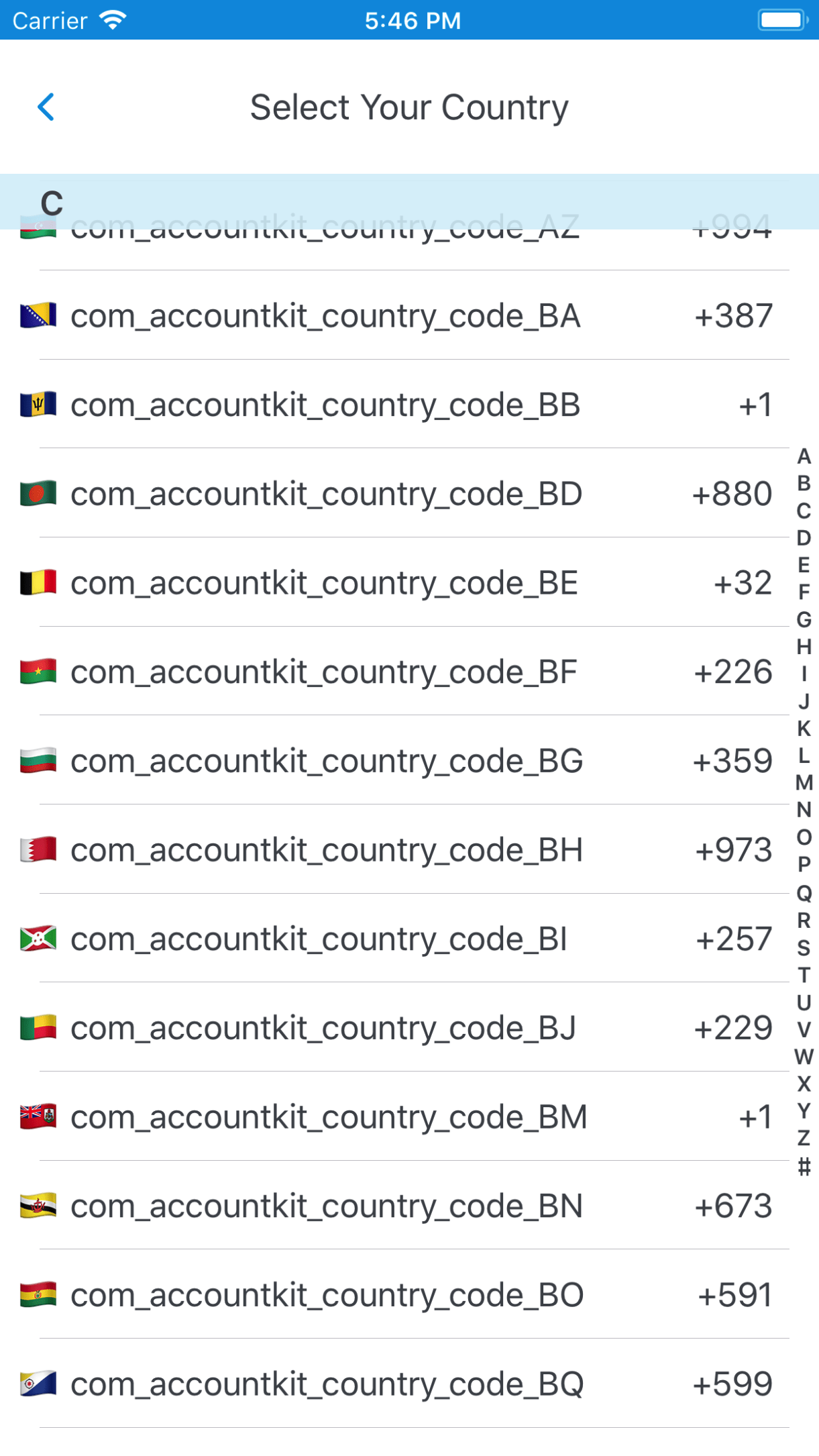Tap the Bosnia flag icon for BA
Viewport: 819px width, 1456px height.
(38, 316)
